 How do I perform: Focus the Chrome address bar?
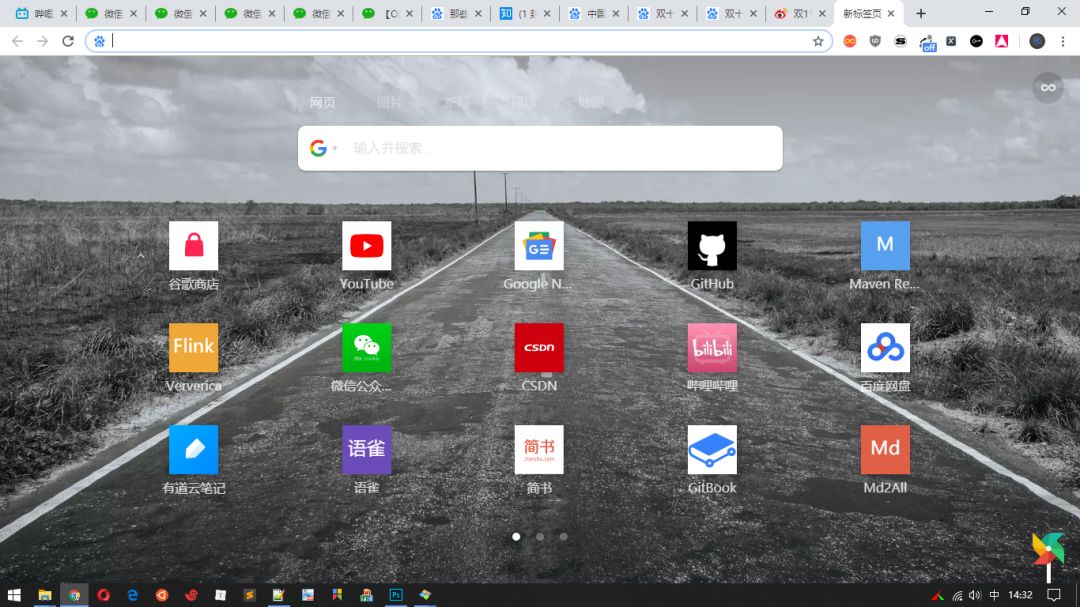pos(458,41)
